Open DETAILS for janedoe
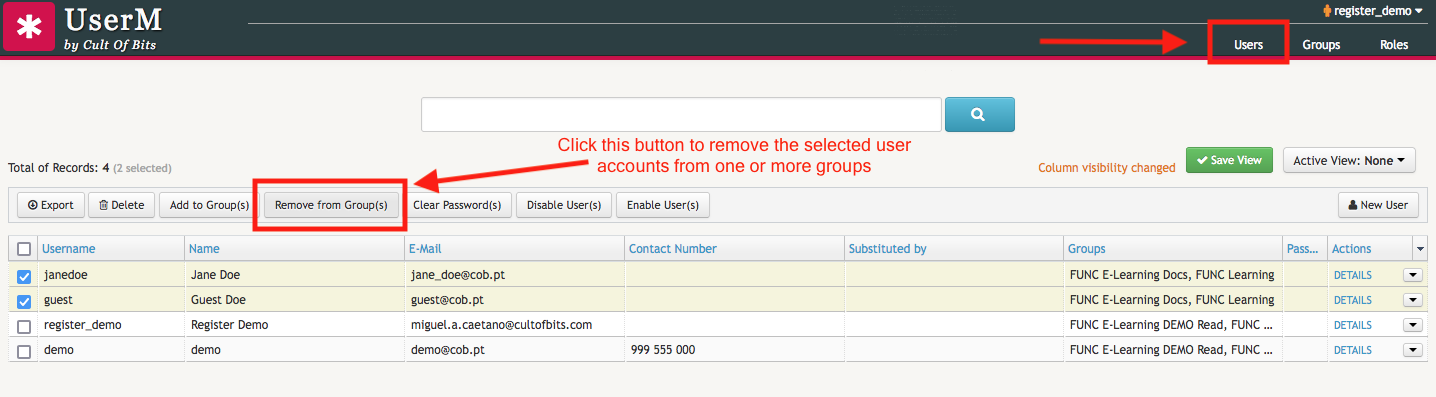Viewport: 1436px width, 397px height. click(x=1352, y=275)
